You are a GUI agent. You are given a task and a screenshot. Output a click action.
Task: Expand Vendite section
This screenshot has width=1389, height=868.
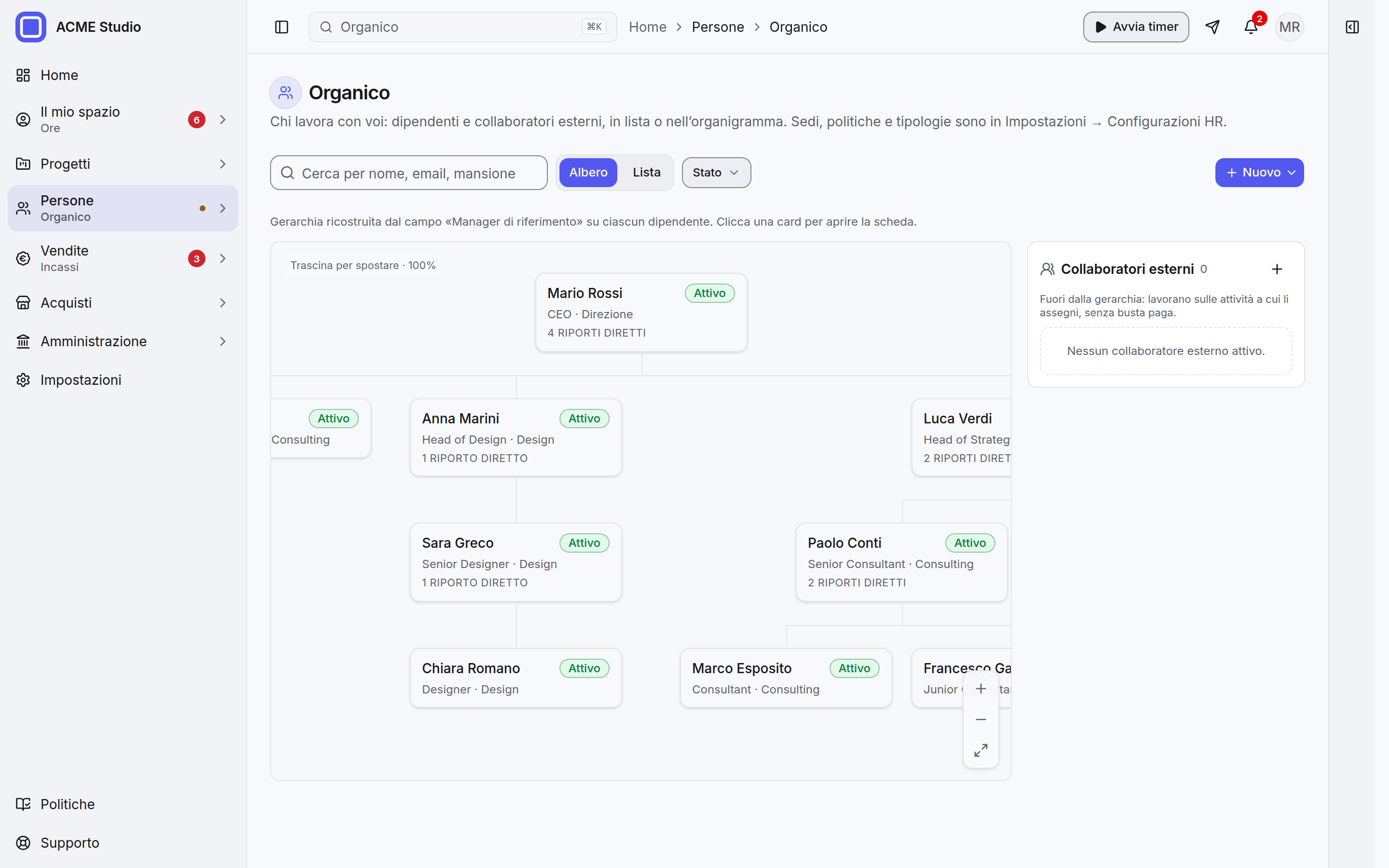pyautogui.click(x=223, y=258)
